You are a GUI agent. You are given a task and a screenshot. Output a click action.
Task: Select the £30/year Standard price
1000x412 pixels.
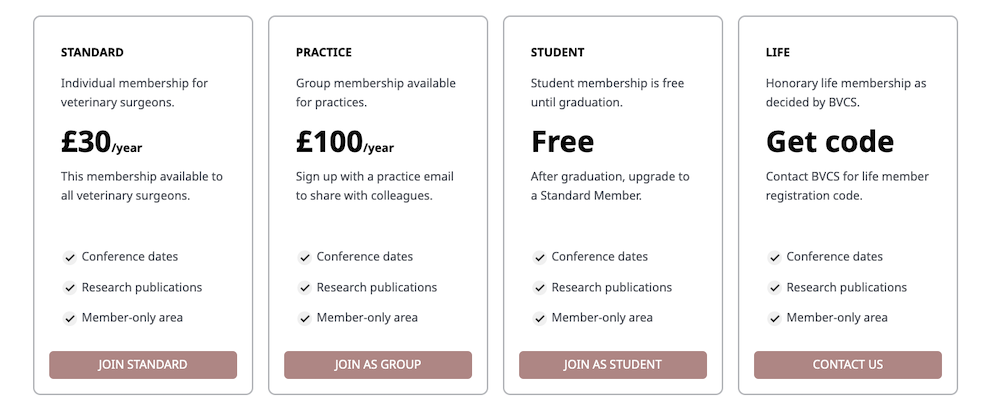click(101, 143)
